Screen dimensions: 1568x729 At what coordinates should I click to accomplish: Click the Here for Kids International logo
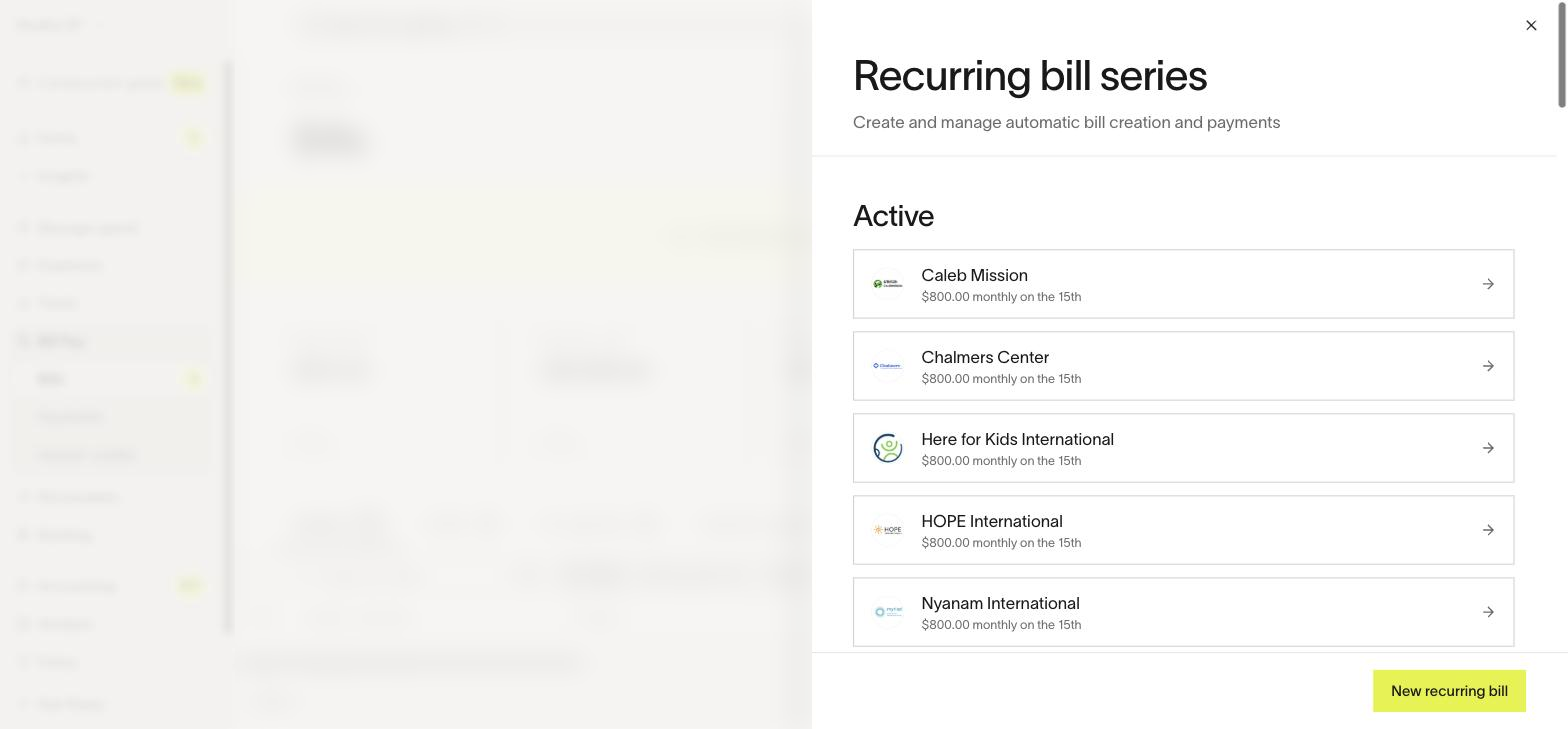[x=888, y=448]
